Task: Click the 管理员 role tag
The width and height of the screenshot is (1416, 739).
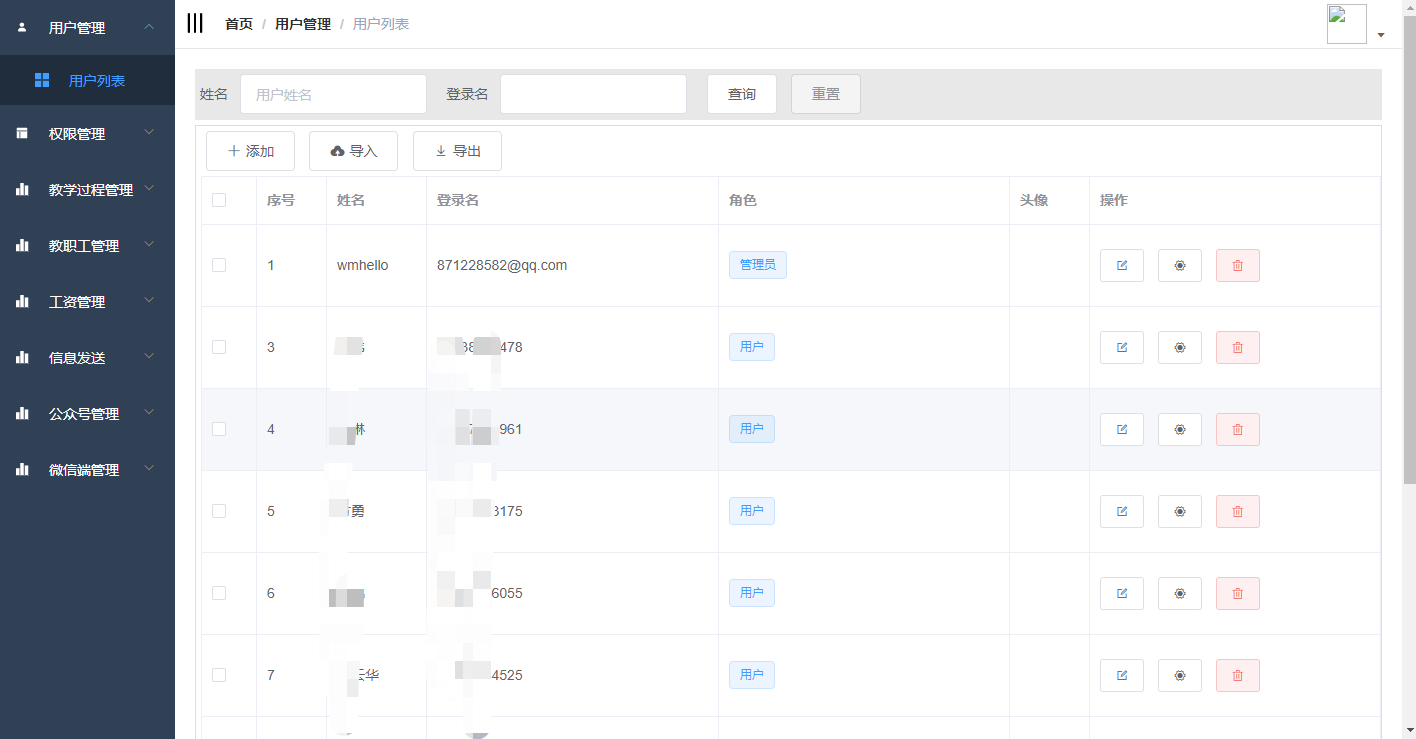Action: click(x=757, y=265)
